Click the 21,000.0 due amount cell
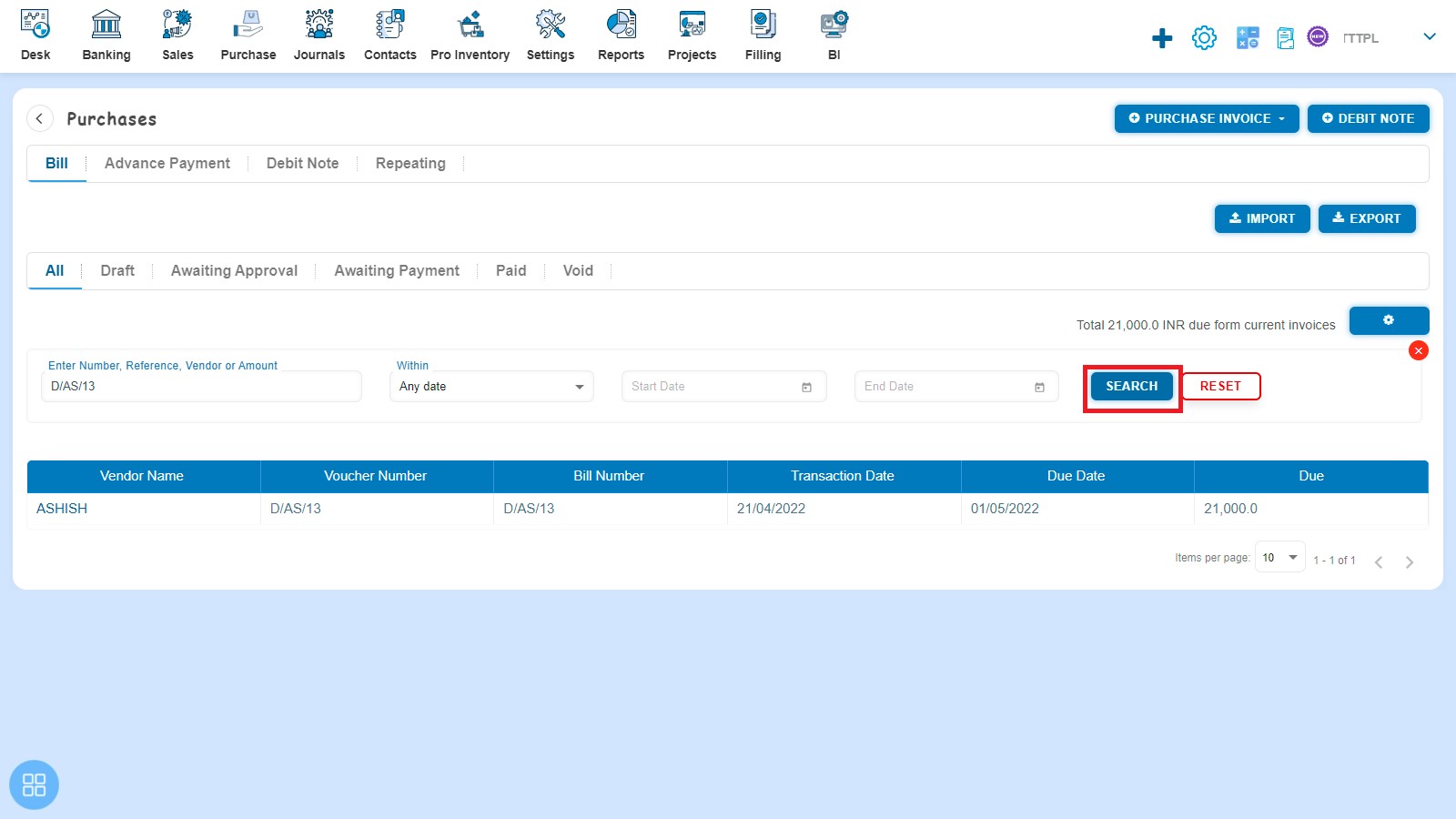1456x819 pixels. (x=1311, y=509)
